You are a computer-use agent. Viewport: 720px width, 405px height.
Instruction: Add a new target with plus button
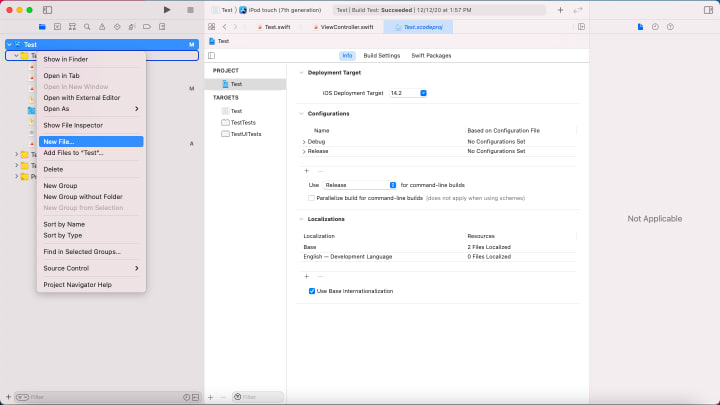click(x=210, y=397)
